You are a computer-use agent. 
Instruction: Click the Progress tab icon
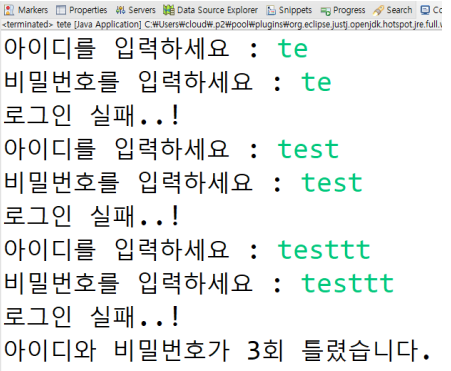325,11
